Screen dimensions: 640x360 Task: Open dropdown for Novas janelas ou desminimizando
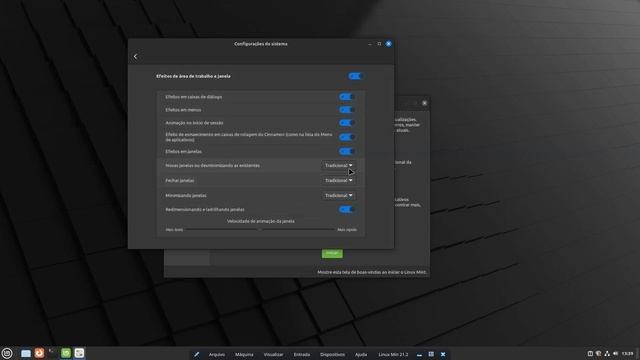[x=338, y=165]
